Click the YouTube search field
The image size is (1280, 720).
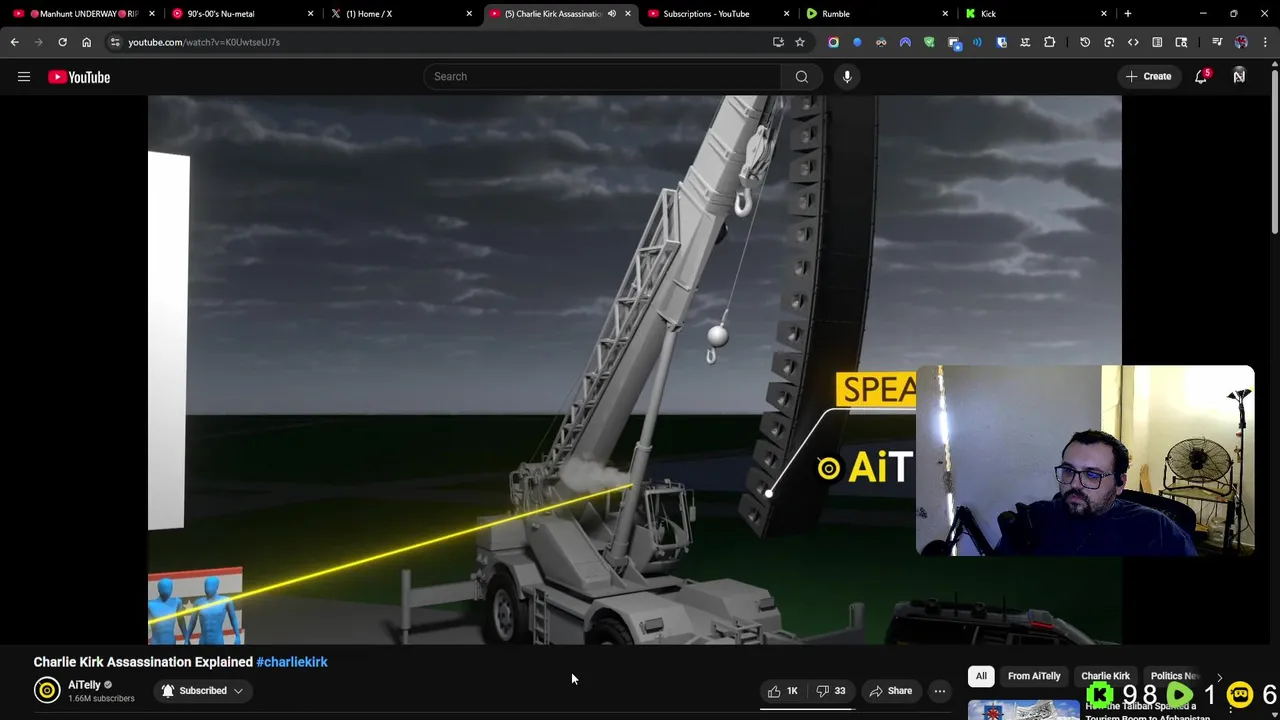point(602,77)
